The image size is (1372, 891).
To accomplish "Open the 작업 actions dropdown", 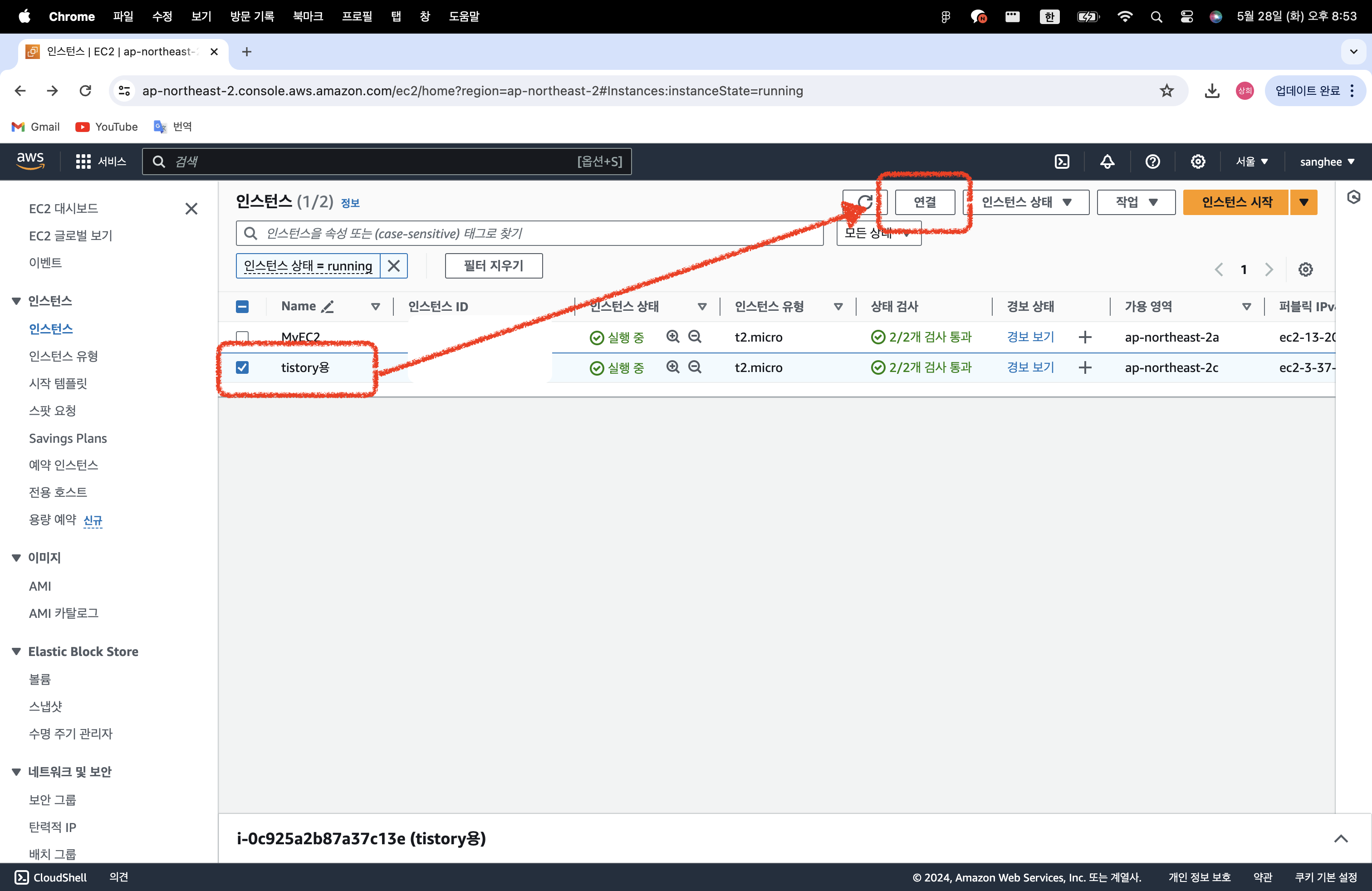I will [1135, 202].
